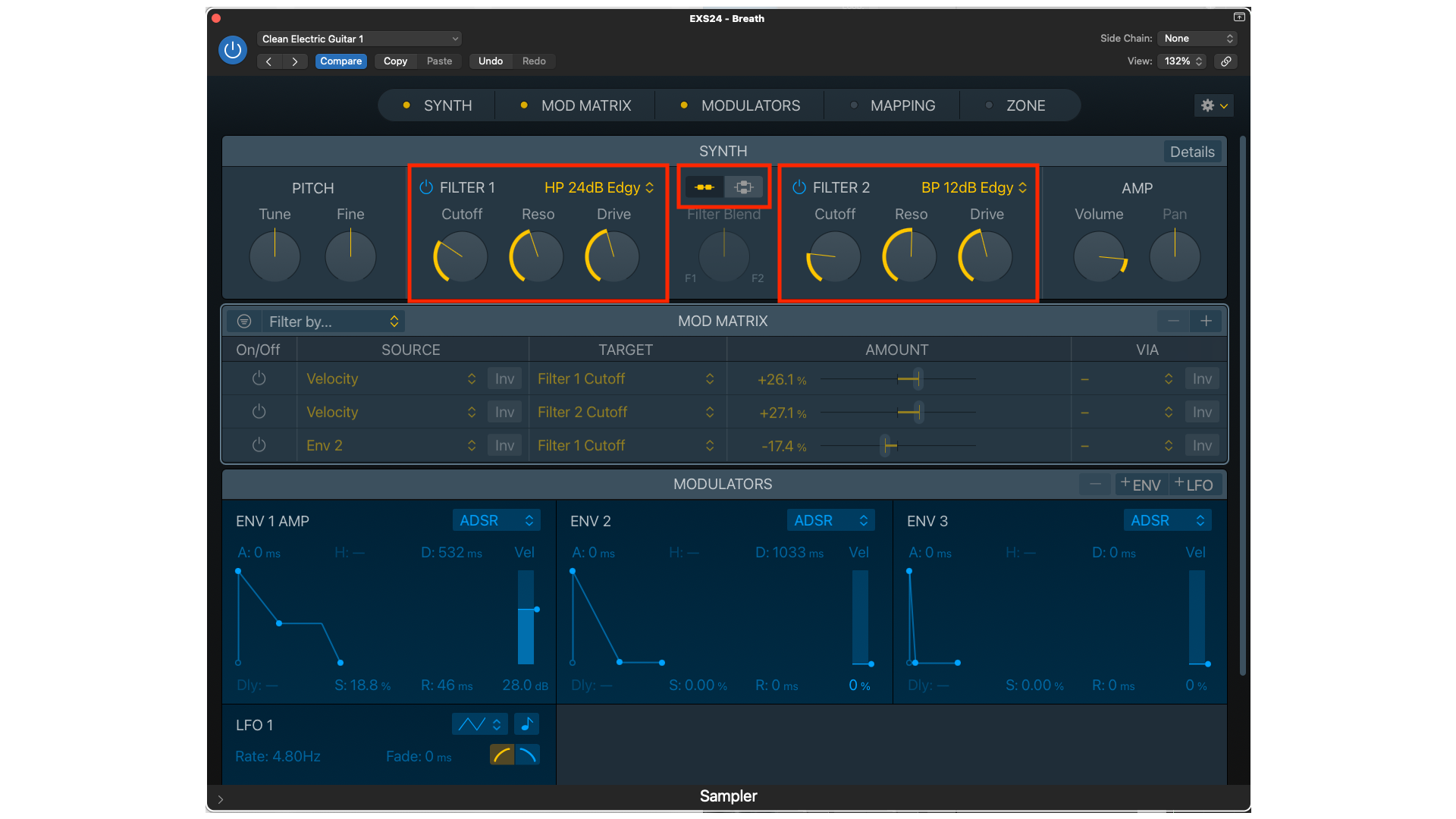
Task: Switch to the MAPPING tab
Action: click(902, 106)
